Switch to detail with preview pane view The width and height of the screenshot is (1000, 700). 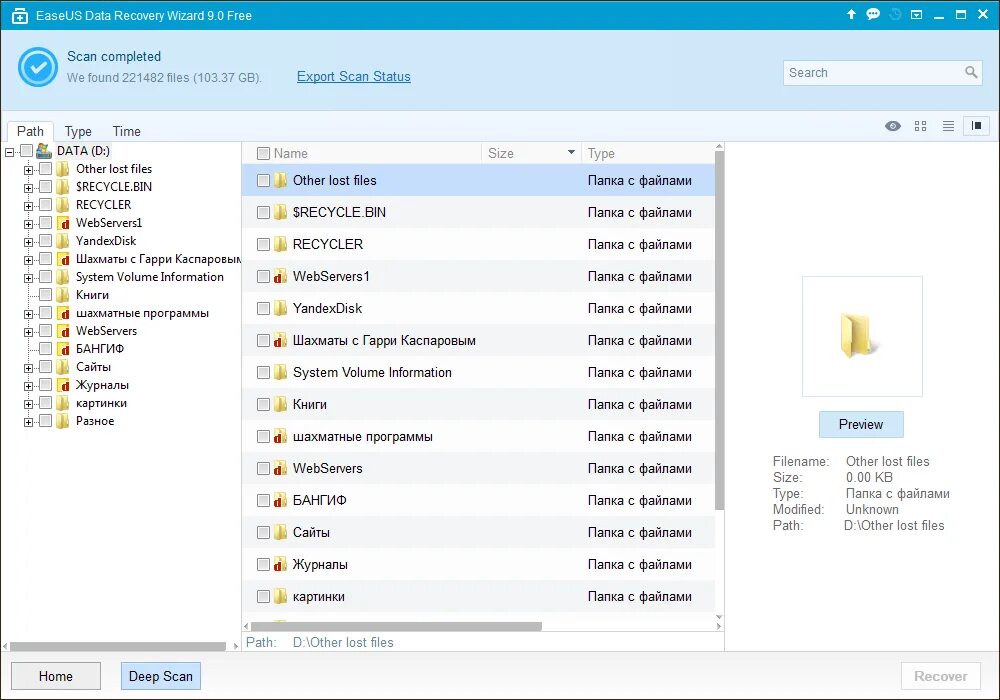[x=976, y=126]
